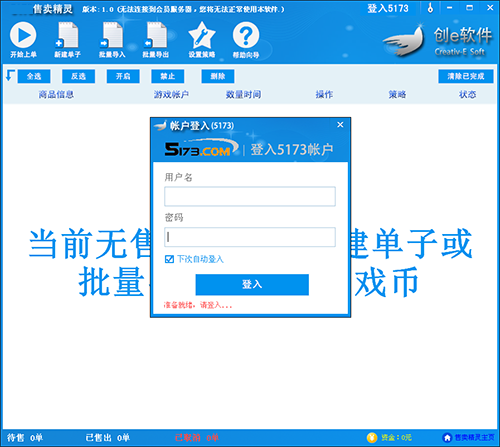Click the home icon in status bar
The image size is (500, 447).
447,437
